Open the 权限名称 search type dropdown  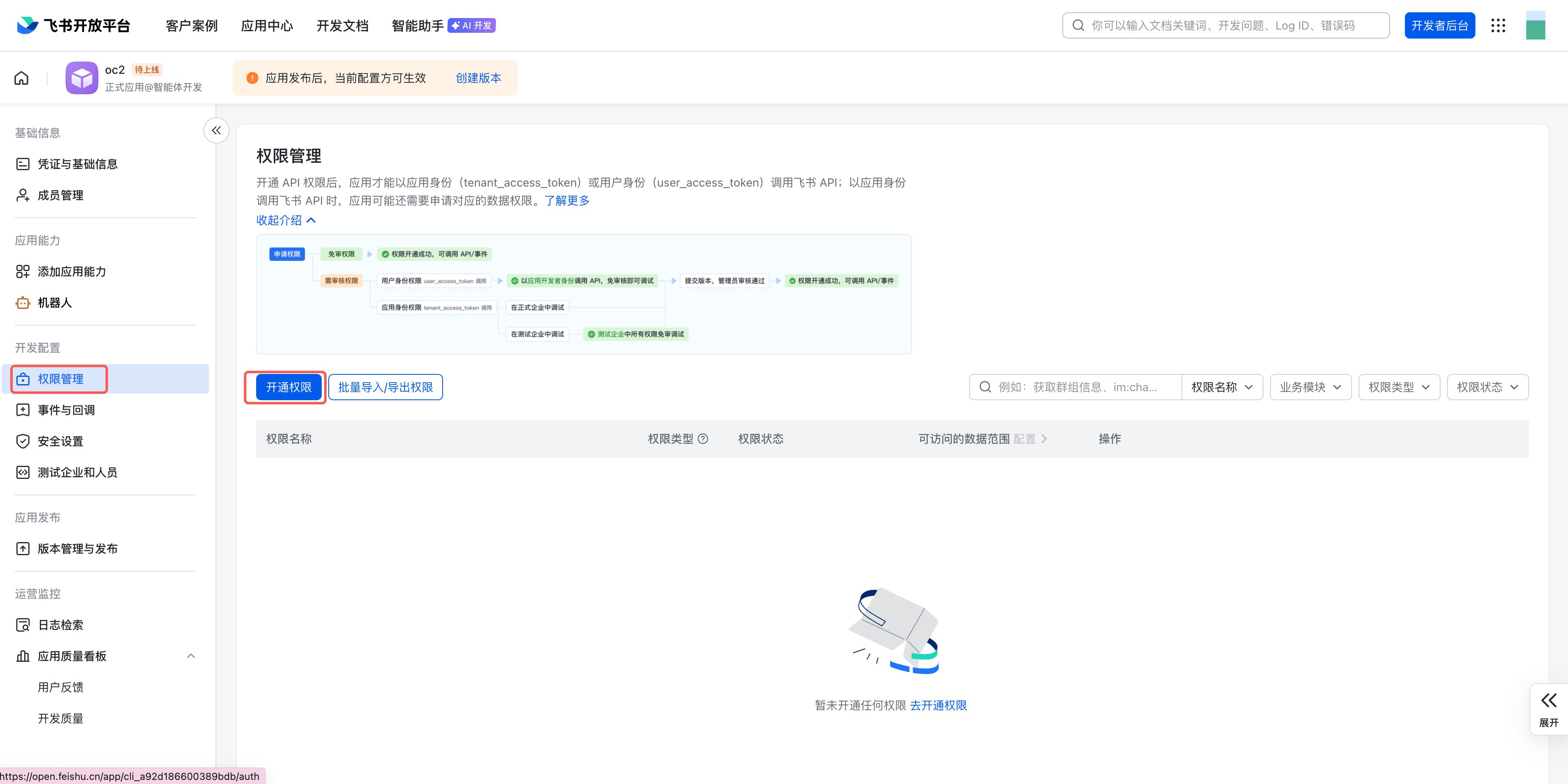1222,387
